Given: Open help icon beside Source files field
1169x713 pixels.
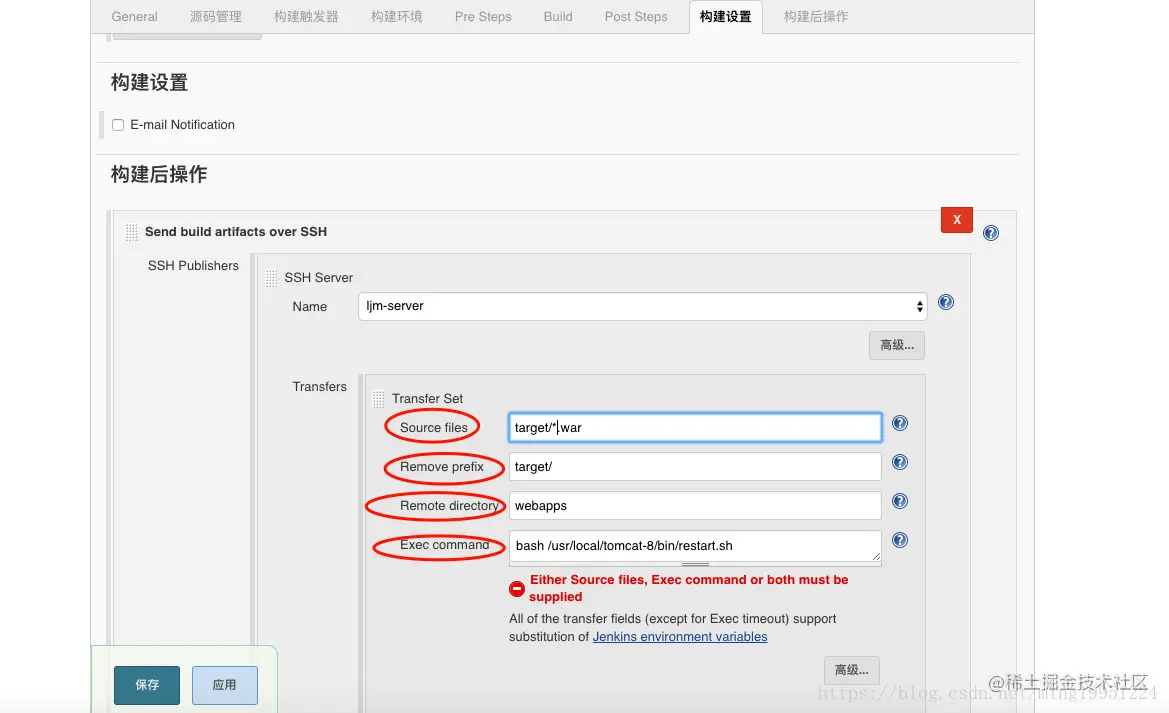Looking at the screenshot, I should [x=900, y=423].
